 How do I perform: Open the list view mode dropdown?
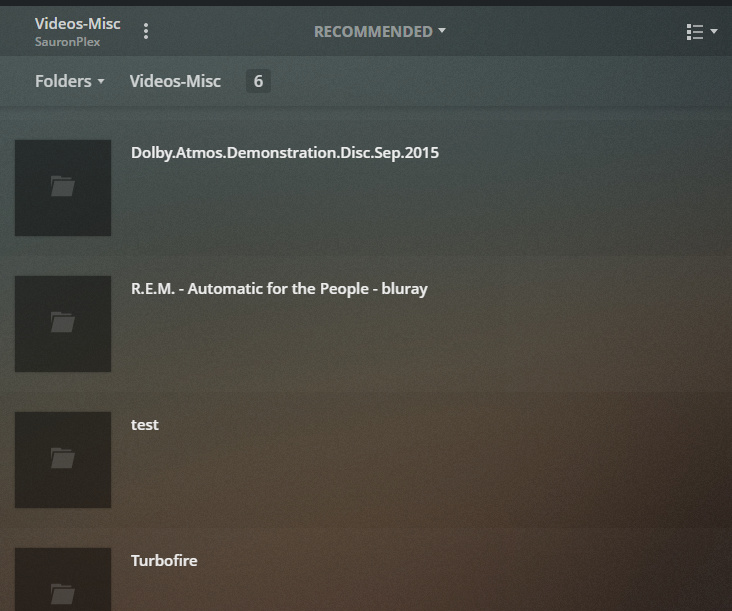tap(702, 32)
